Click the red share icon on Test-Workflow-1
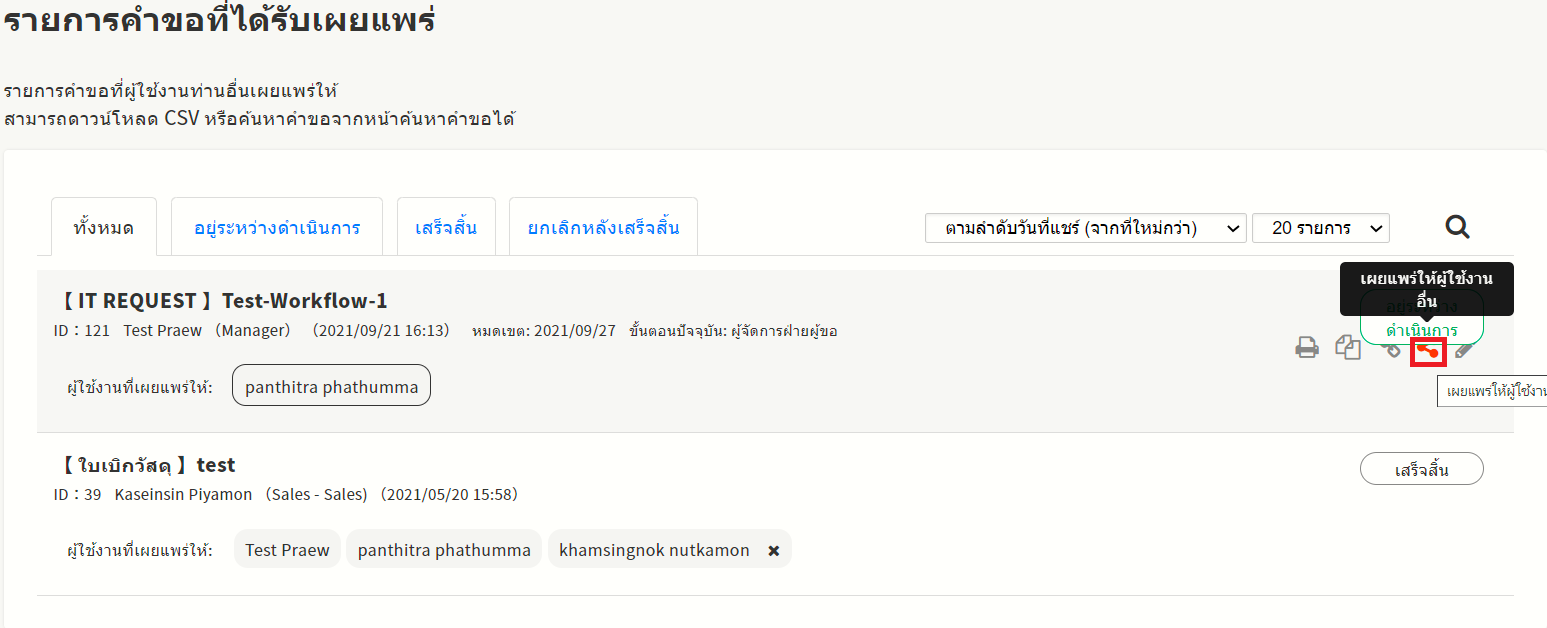1547x628 pixels. pyautogui.click(x=1428, y=352)
